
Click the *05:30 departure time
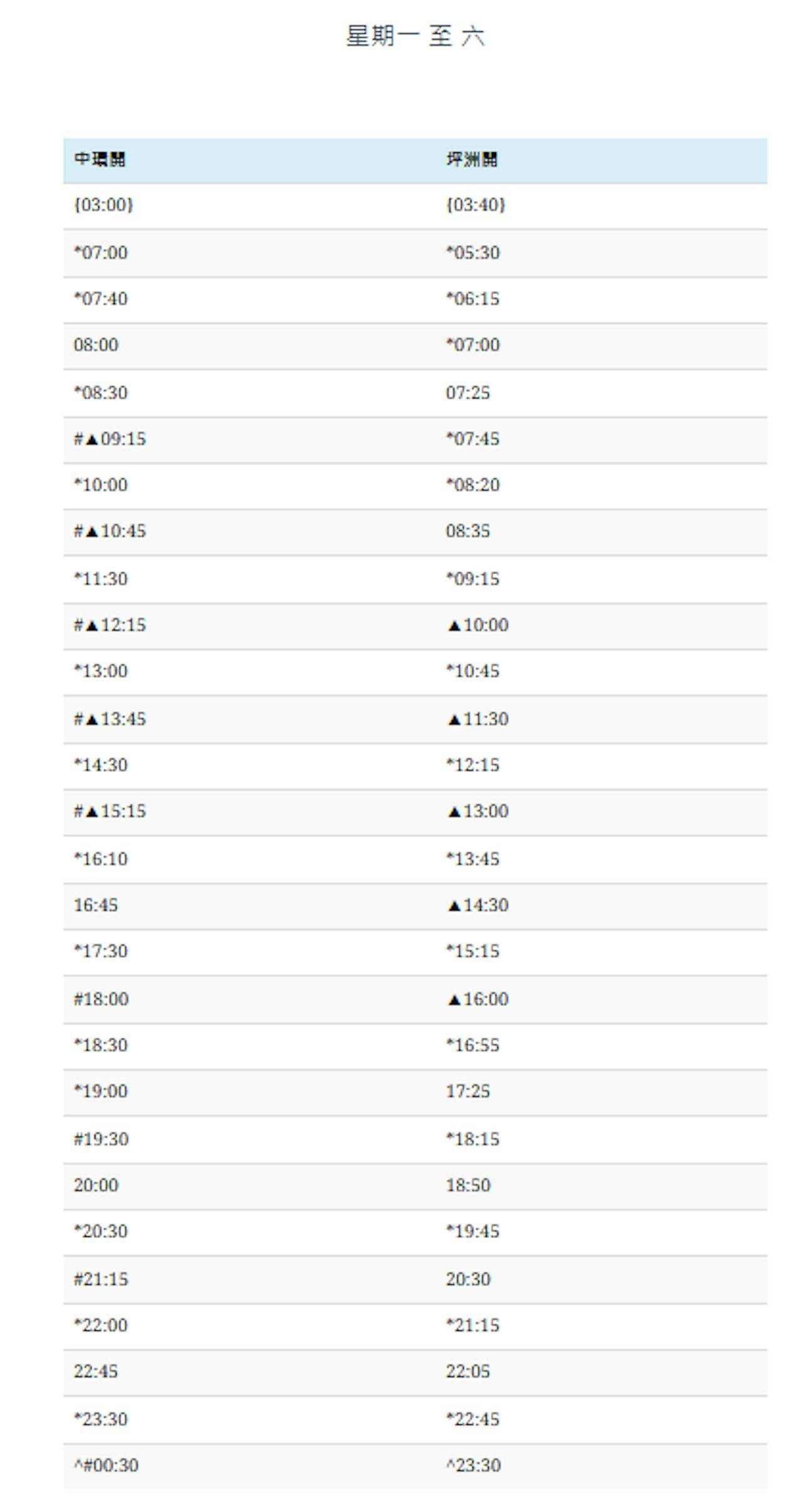pyautogui.click(x=472, y=253)
